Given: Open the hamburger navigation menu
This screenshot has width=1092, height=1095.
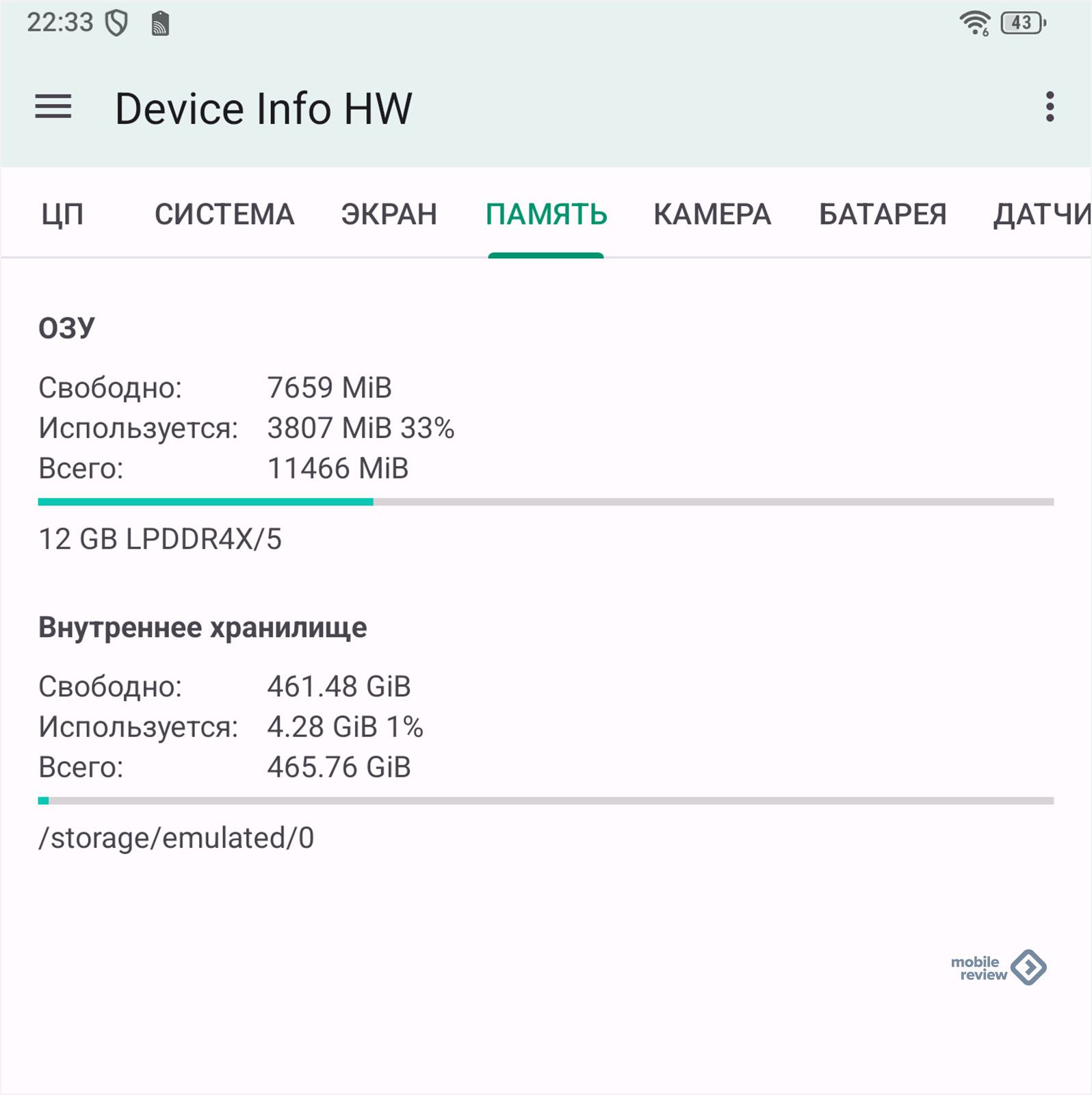Looking at the screenshot, I should [53, 107].
